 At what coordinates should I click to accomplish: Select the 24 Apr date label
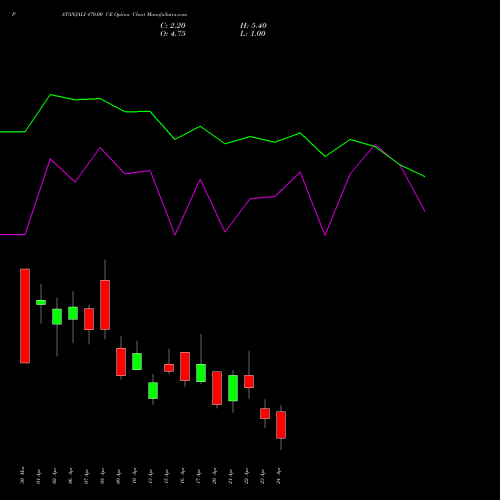(x=278, y=476)
